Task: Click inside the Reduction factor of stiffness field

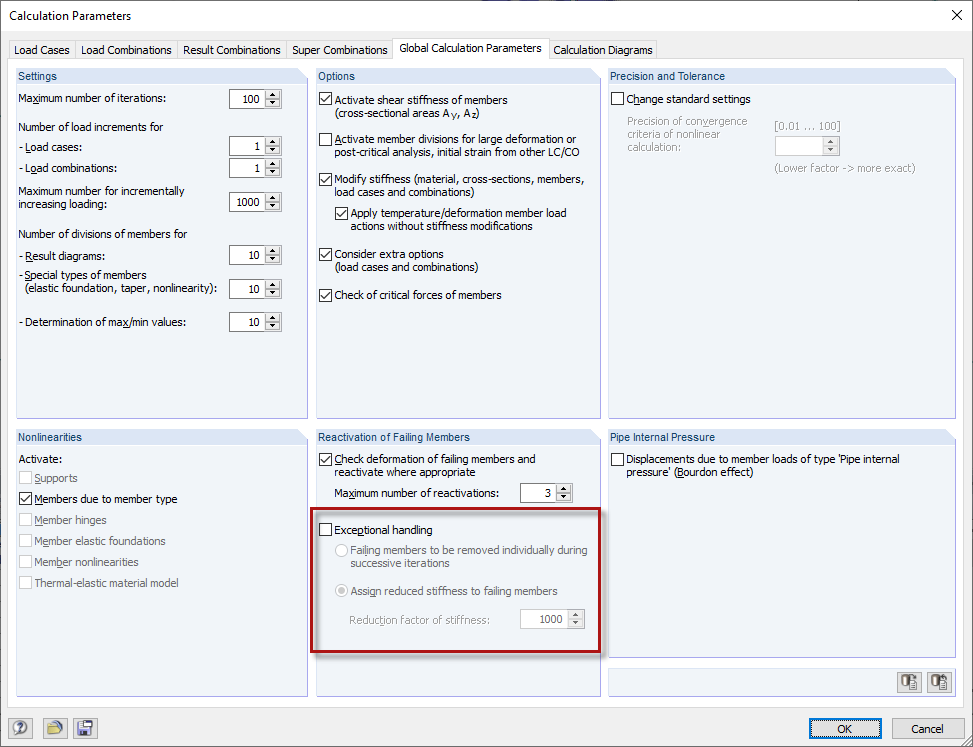Action: coord(543,618)
